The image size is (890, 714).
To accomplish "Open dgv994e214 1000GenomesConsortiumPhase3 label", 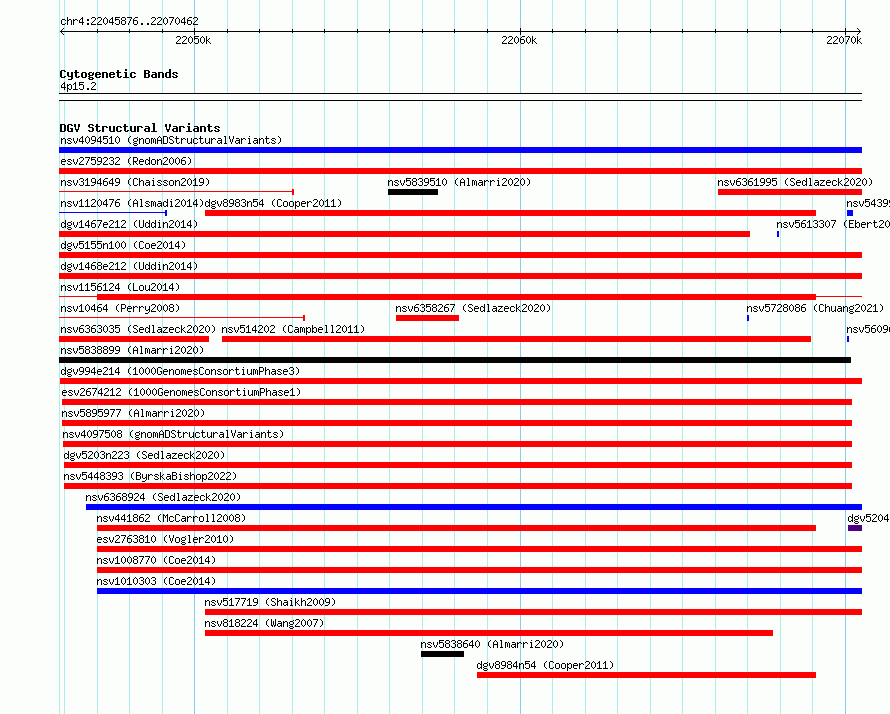I will pos(180,371).
